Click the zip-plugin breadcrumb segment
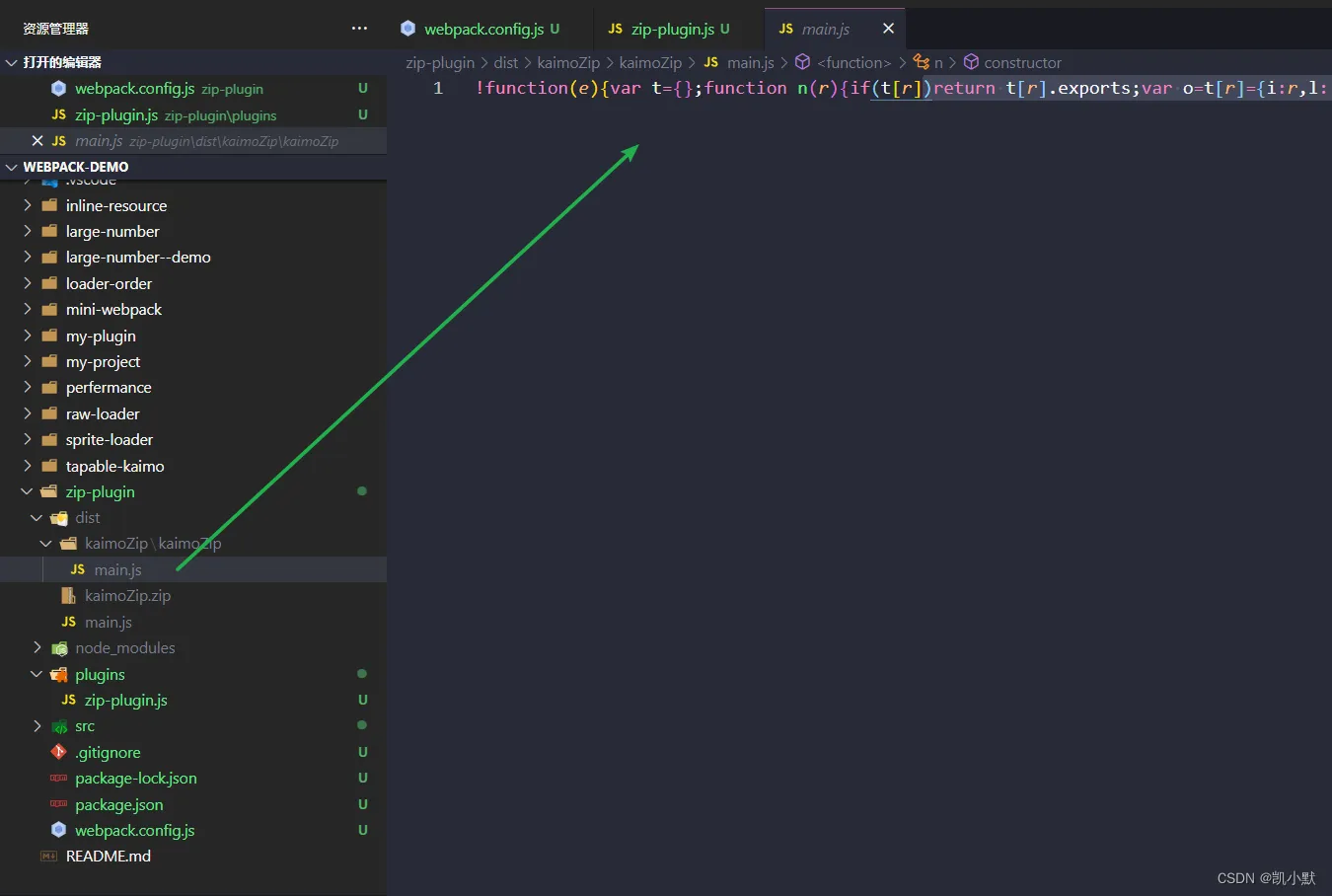Screen dimensions: 1332x896 tap(440, 62)
